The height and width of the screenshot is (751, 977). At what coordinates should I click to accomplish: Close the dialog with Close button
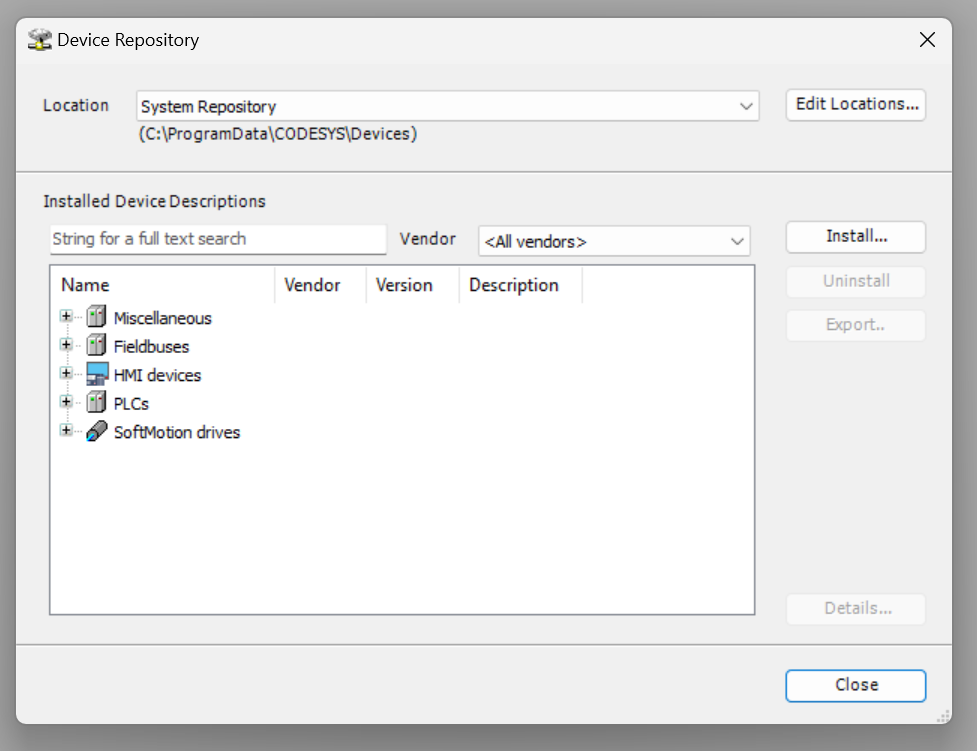pos(856,686)
